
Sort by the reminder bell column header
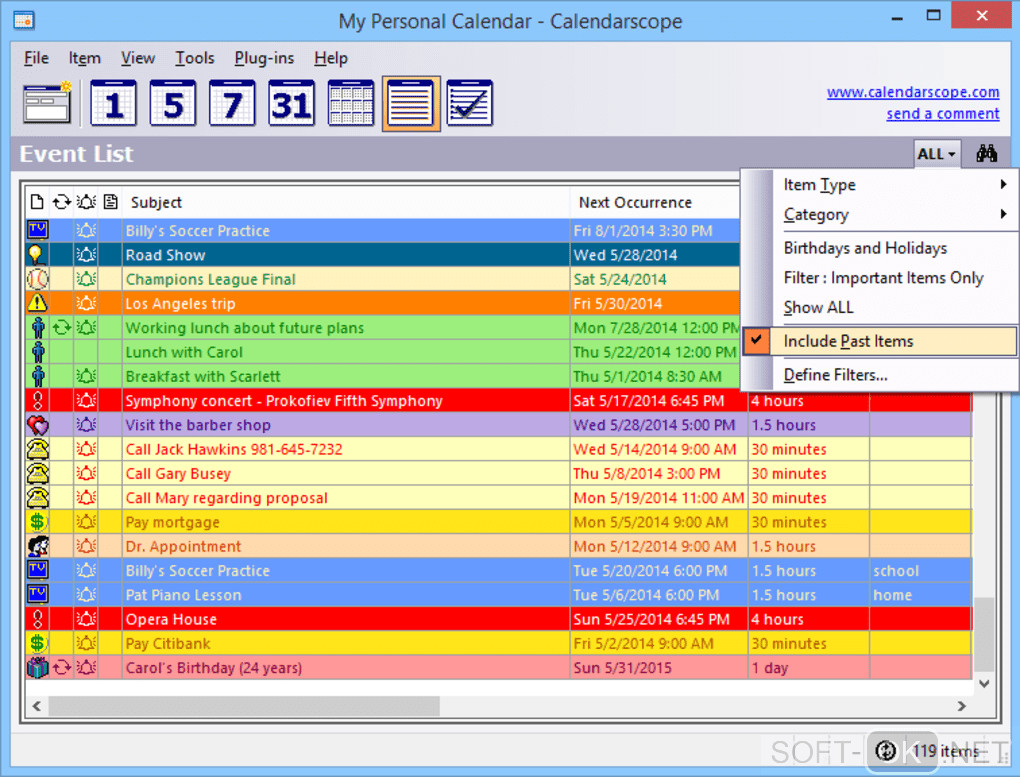(x=86, y=202)
